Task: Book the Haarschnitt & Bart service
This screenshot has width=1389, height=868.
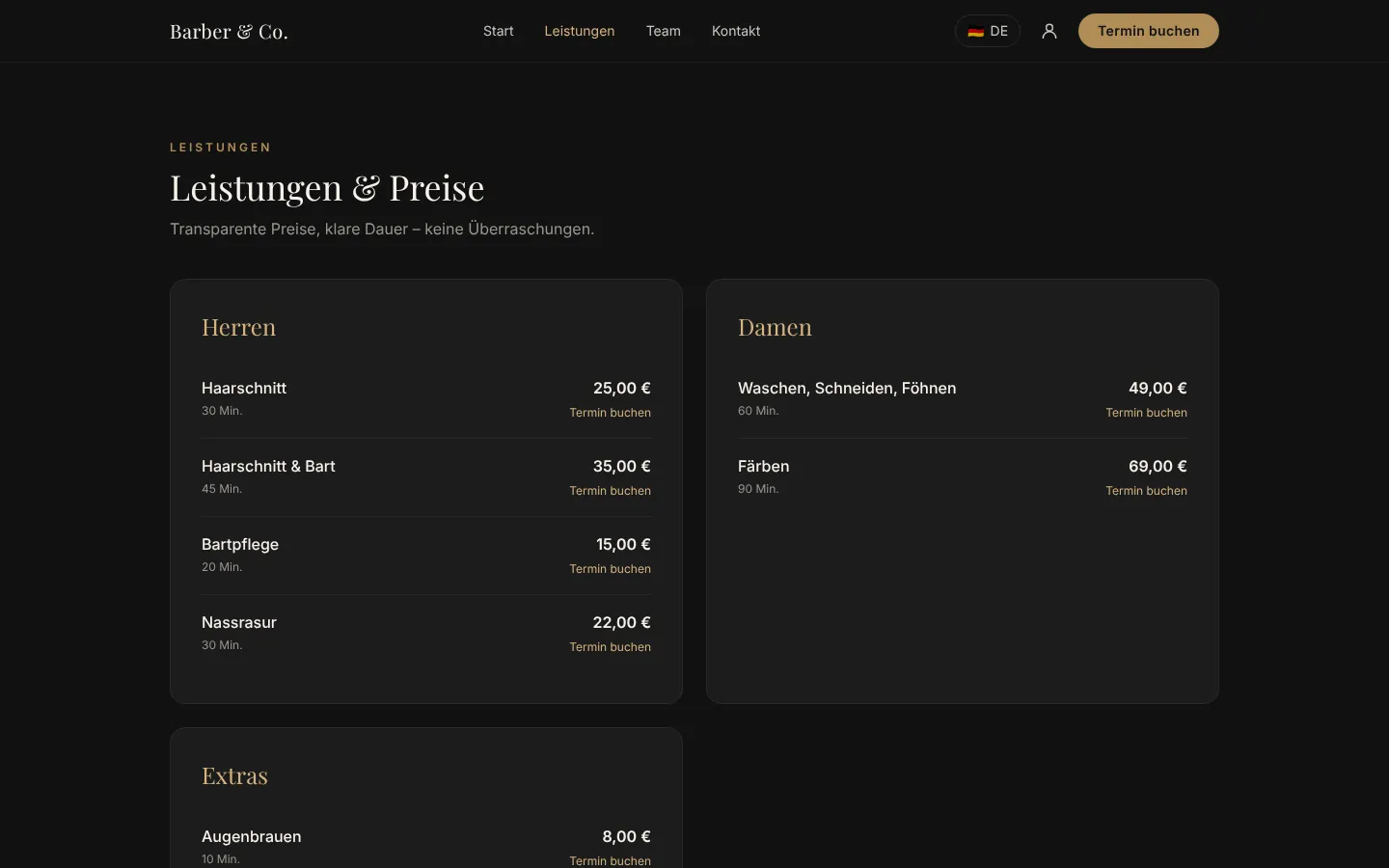Action: coord(610,491)
